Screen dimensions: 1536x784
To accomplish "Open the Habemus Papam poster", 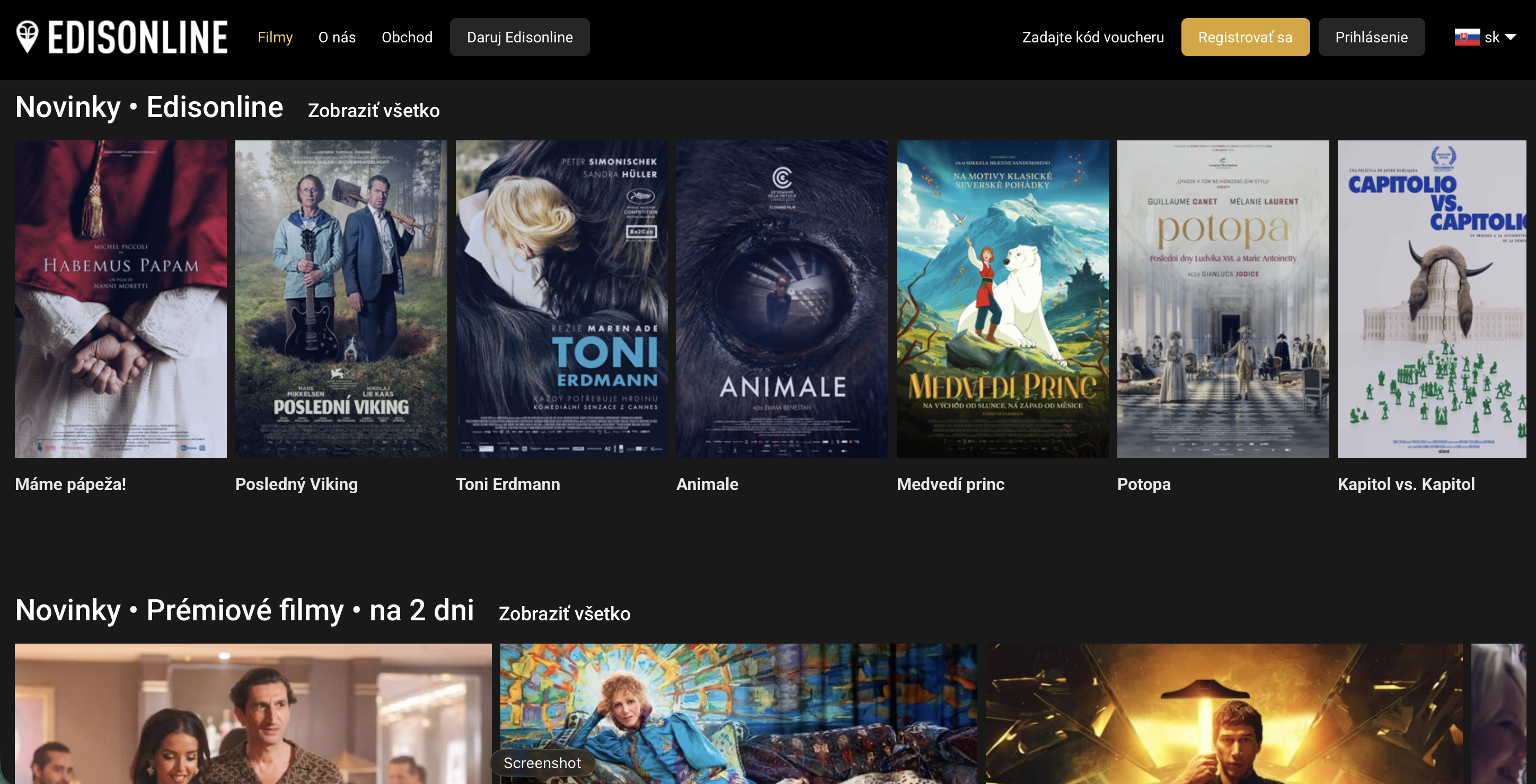I will 120,299.
